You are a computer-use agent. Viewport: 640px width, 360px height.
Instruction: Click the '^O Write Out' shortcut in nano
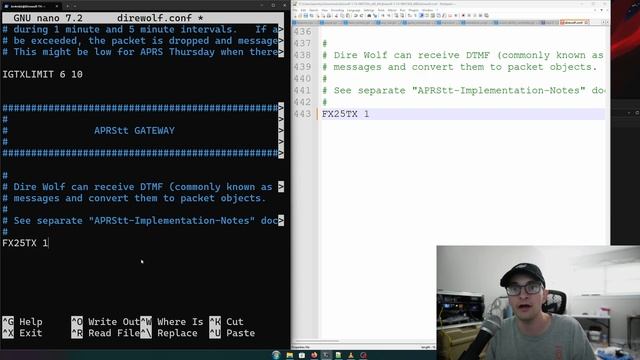(x=105, y=322)
